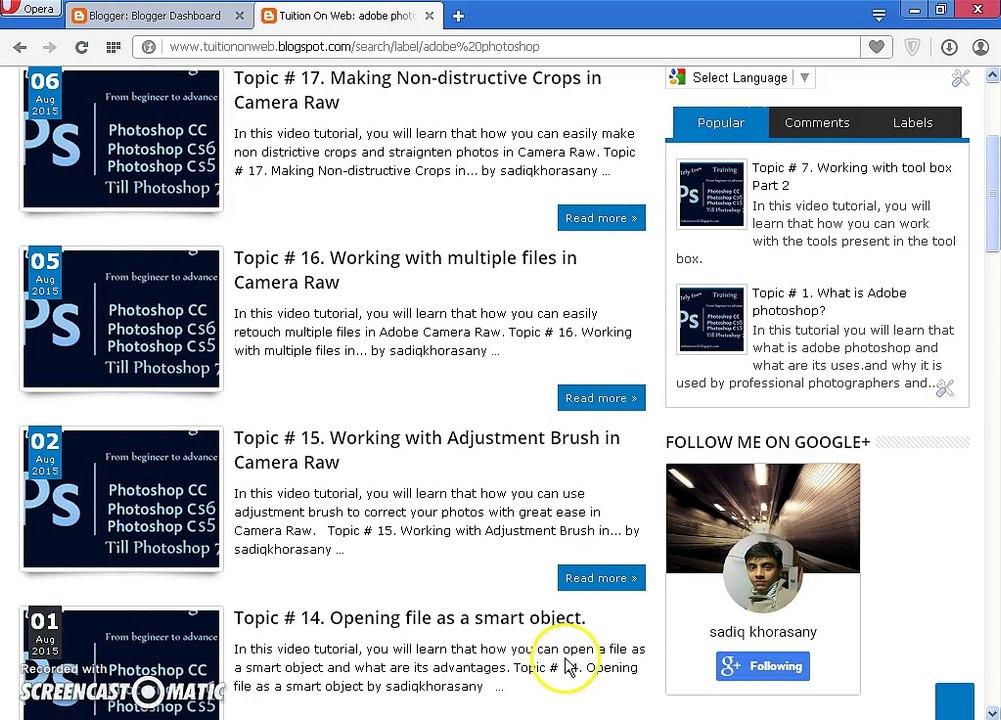
Task: Click the Google+ Following button
Action: pos(763,666)
